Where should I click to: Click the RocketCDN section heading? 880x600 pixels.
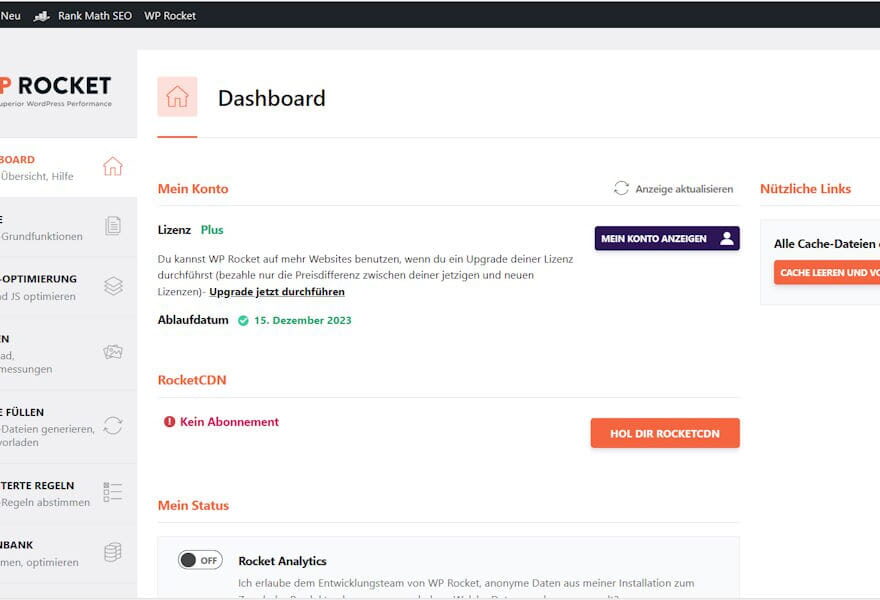(192, 380)
